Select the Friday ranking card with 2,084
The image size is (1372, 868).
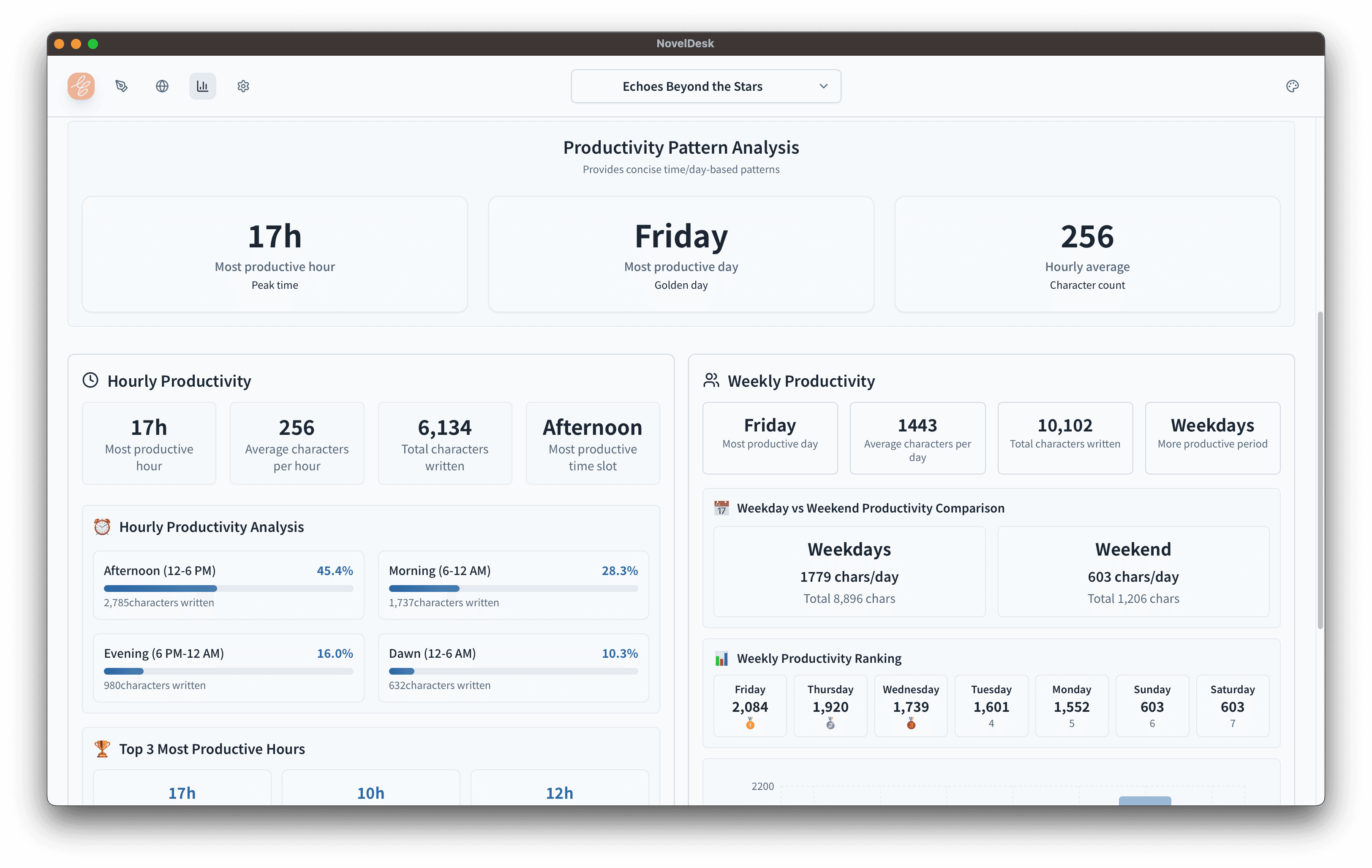click(x=750, y=706)
